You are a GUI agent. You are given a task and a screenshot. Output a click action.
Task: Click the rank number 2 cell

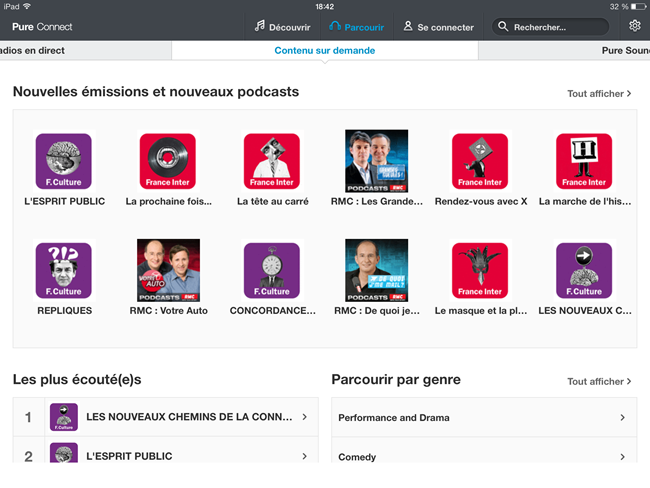tap(29, 450)
